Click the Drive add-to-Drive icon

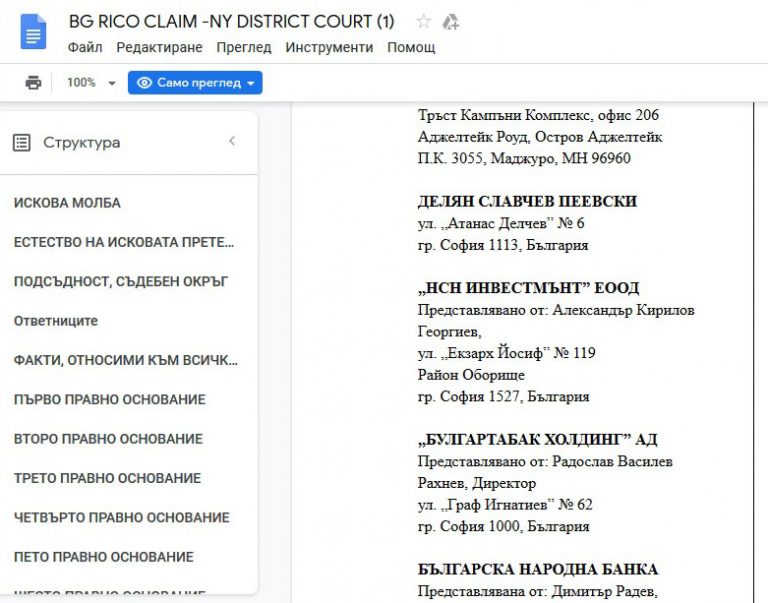(x=451, y=21)
